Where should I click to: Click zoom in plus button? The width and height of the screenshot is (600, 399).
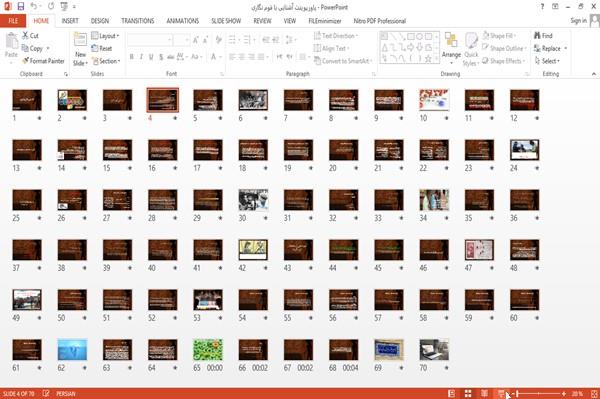point(564,393)
